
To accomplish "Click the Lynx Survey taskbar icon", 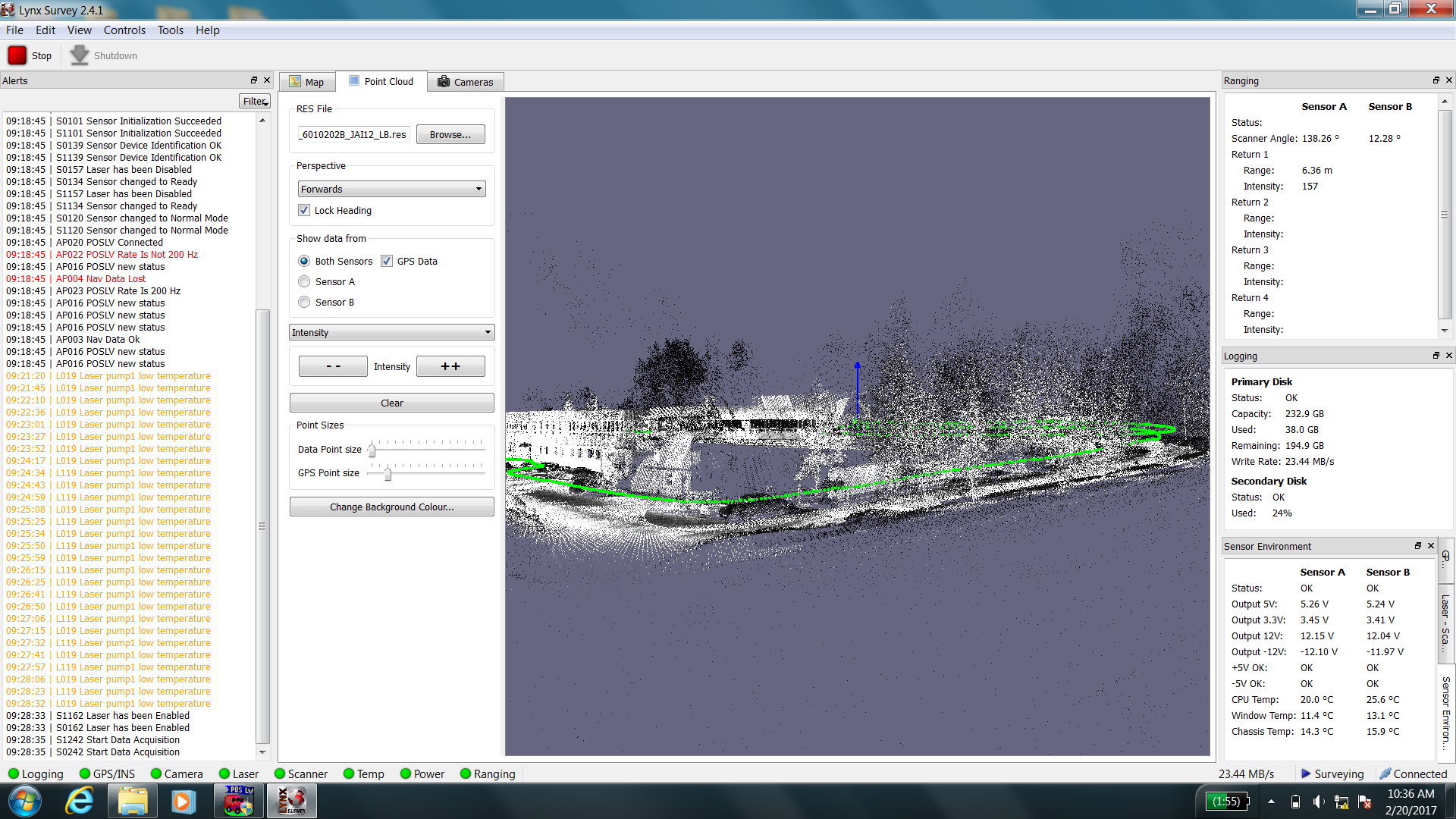I will click(291, 801).
